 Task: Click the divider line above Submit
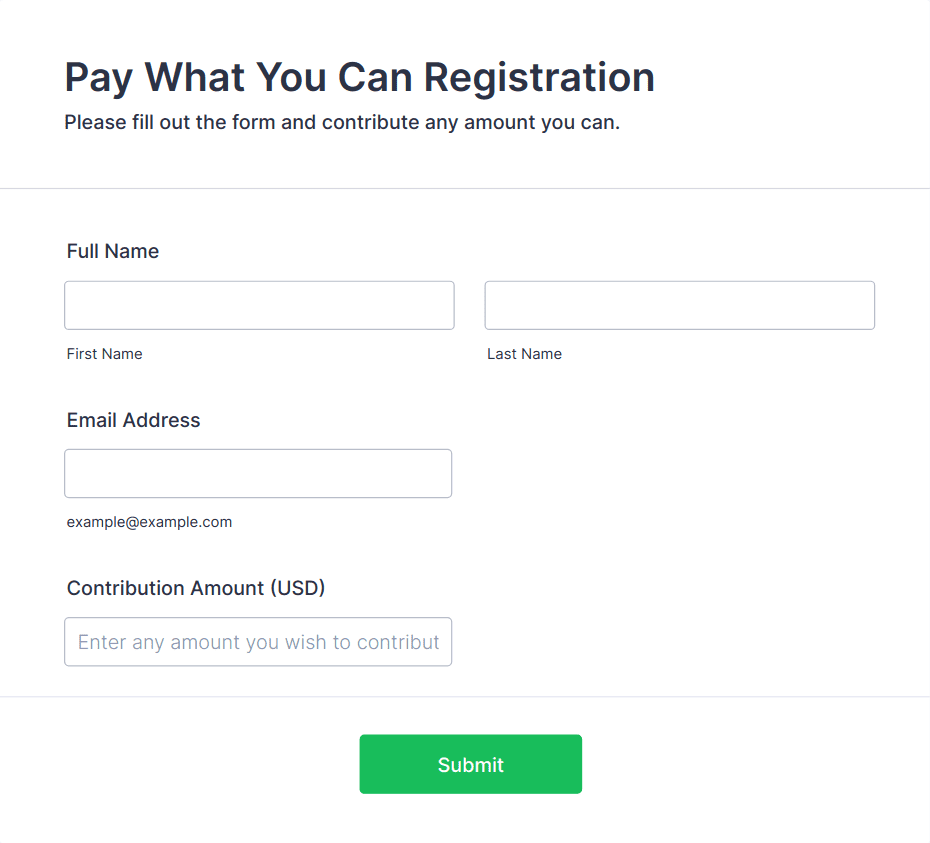465,696
